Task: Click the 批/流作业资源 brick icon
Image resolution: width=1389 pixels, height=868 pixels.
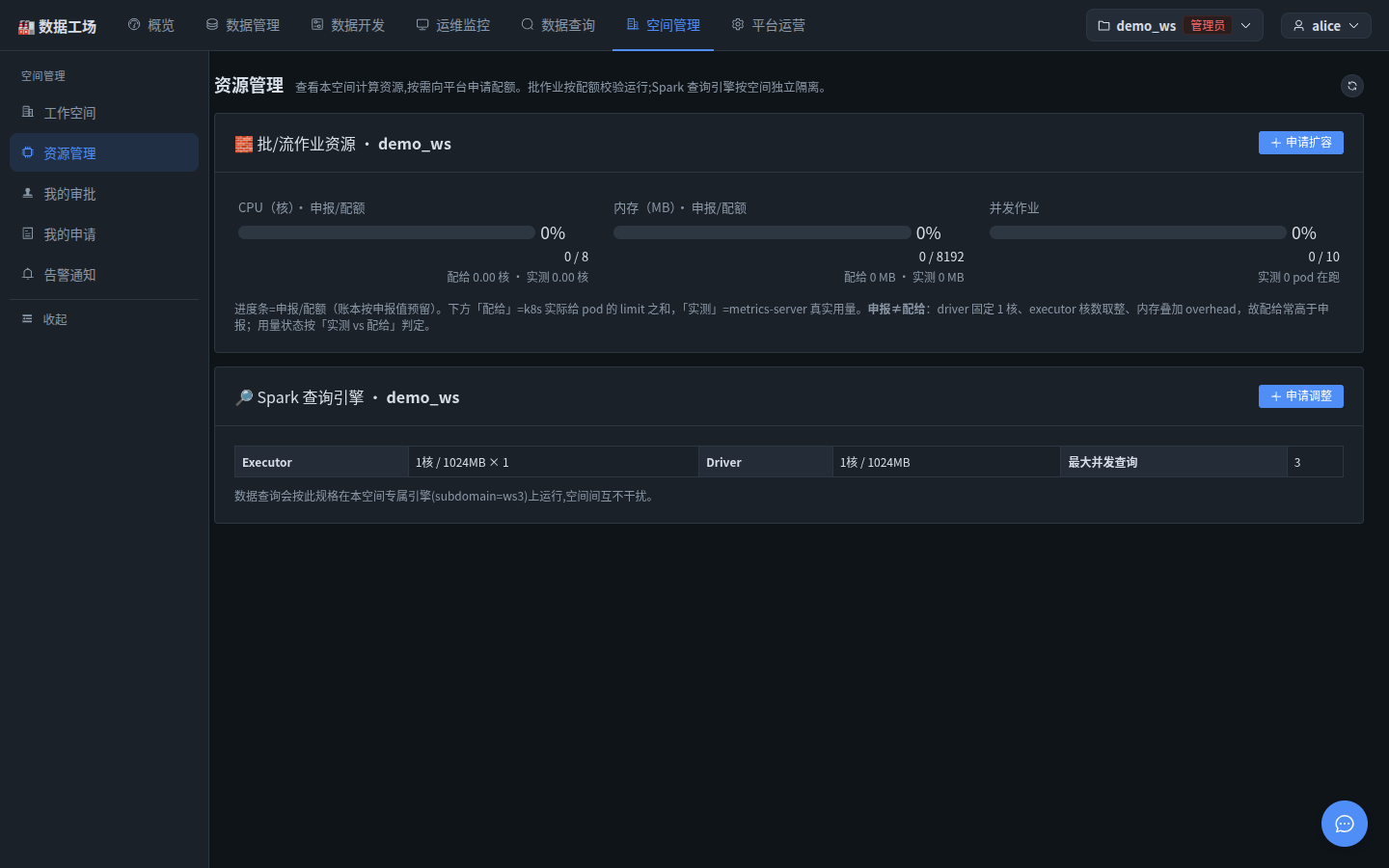Action: click(x=244, y=144)
